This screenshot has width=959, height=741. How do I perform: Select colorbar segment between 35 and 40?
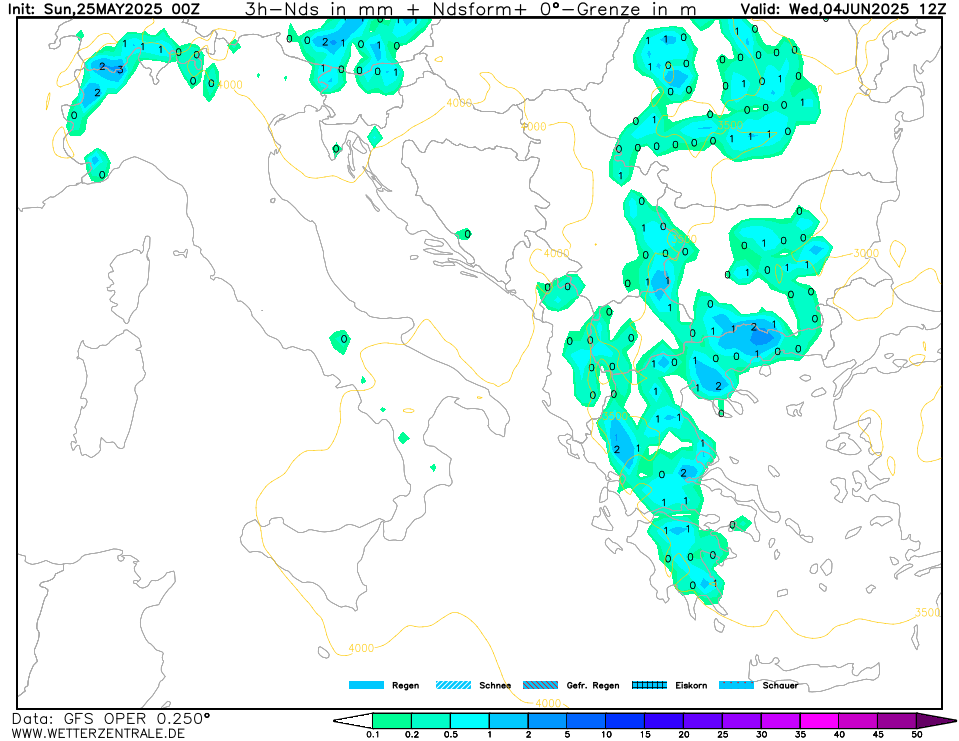[820, 720]
